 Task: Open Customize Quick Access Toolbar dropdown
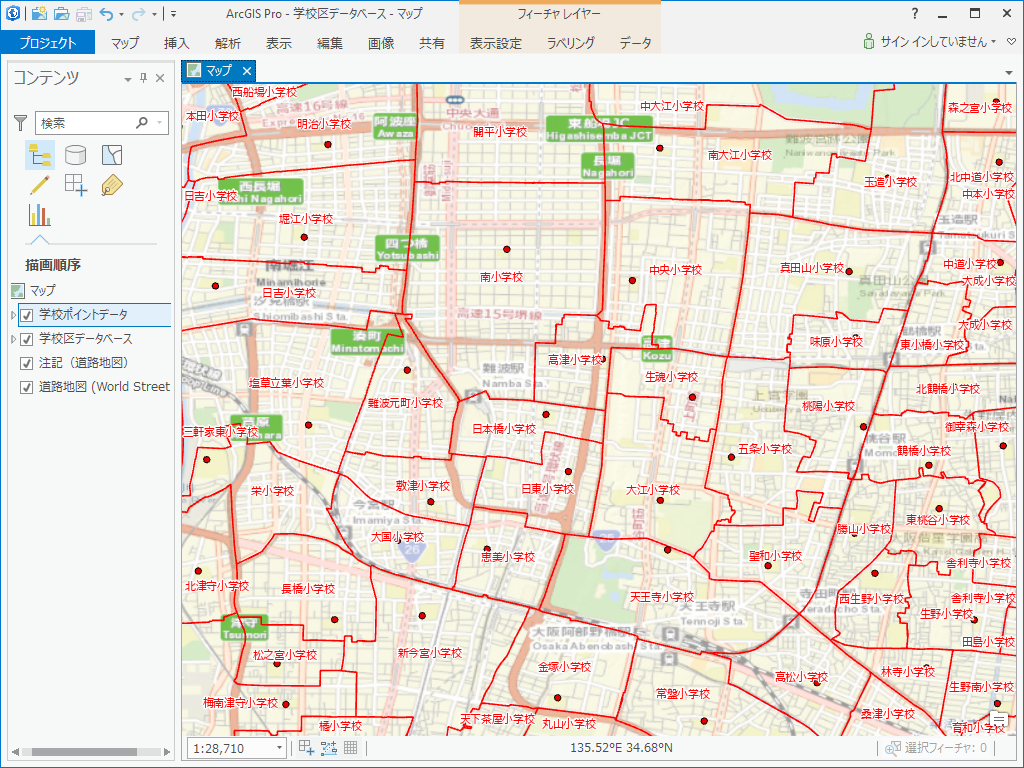click(174, 14)
